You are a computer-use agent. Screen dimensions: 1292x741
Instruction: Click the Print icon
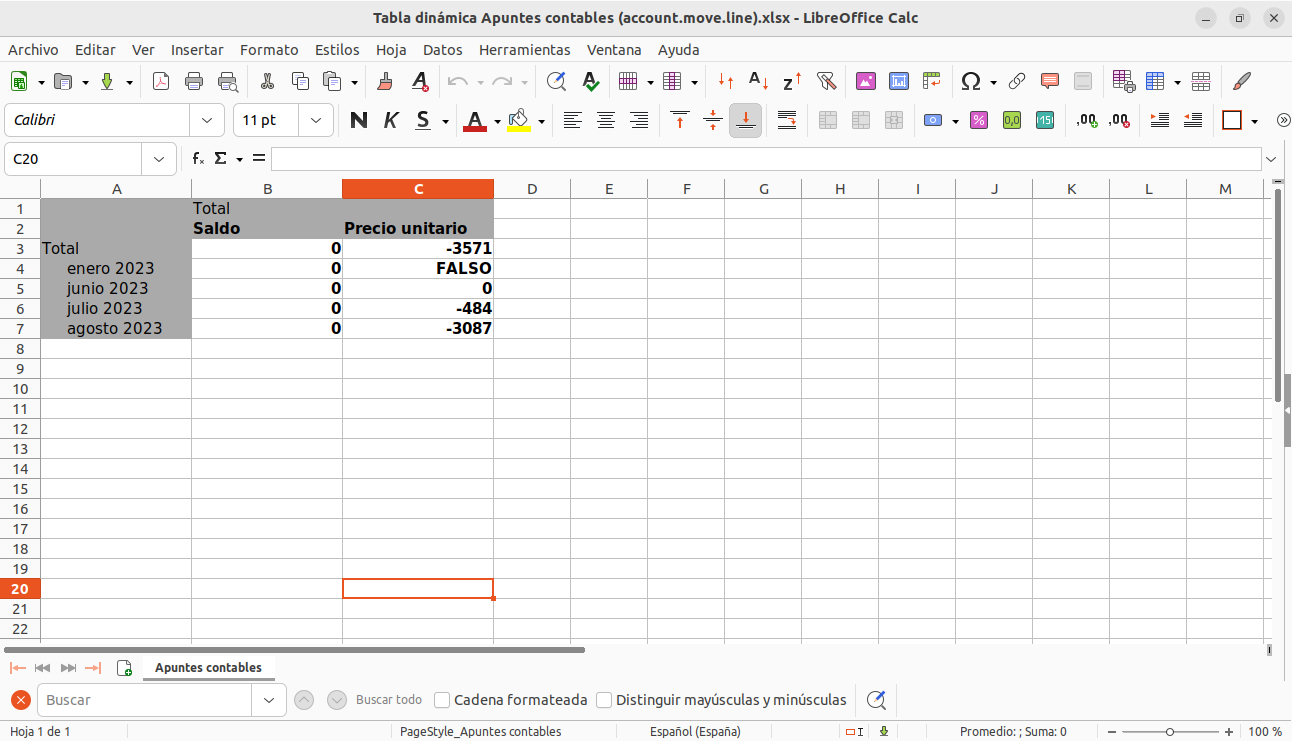coord(194,82)
